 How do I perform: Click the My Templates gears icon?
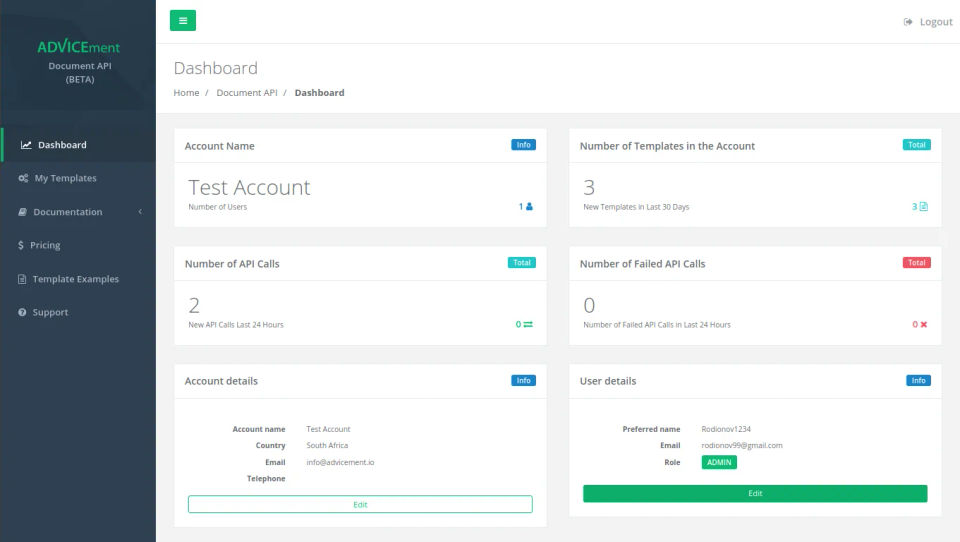[23, 178]
